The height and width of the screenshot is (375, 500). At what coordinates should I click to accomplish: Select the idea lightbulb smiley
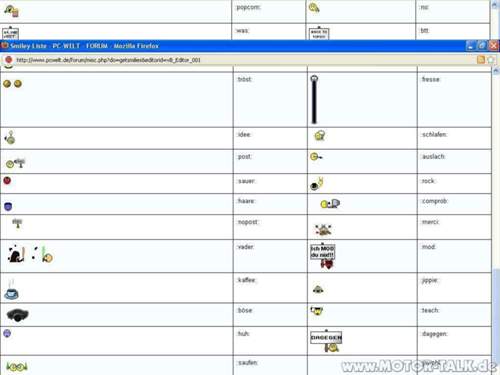click(10, 137)
